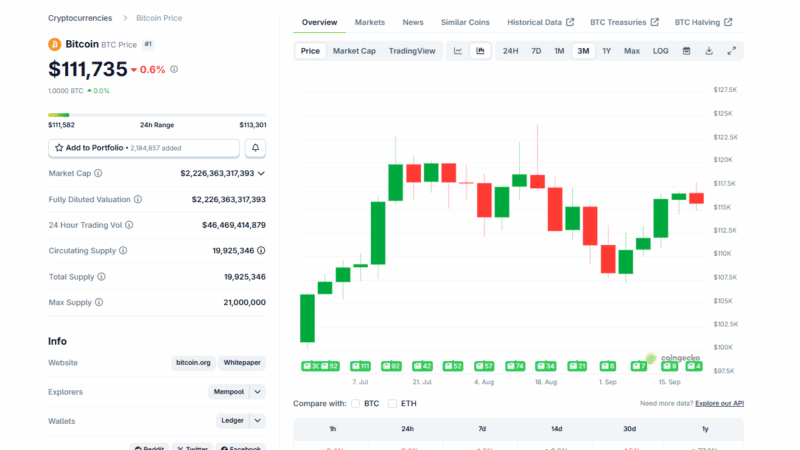Click the Mempool explorer button
This screenshot has width=800, height=450.
[229, 392]
